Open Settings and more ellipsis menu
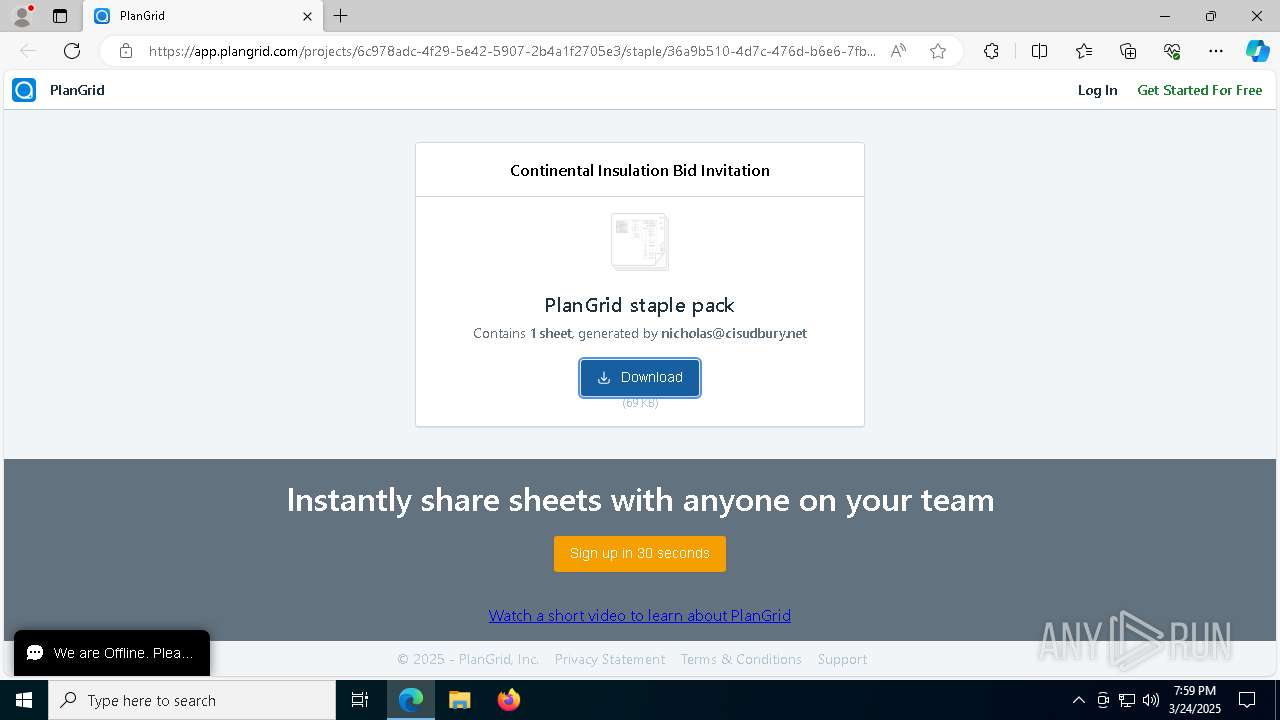 (x=1216, y=51)
